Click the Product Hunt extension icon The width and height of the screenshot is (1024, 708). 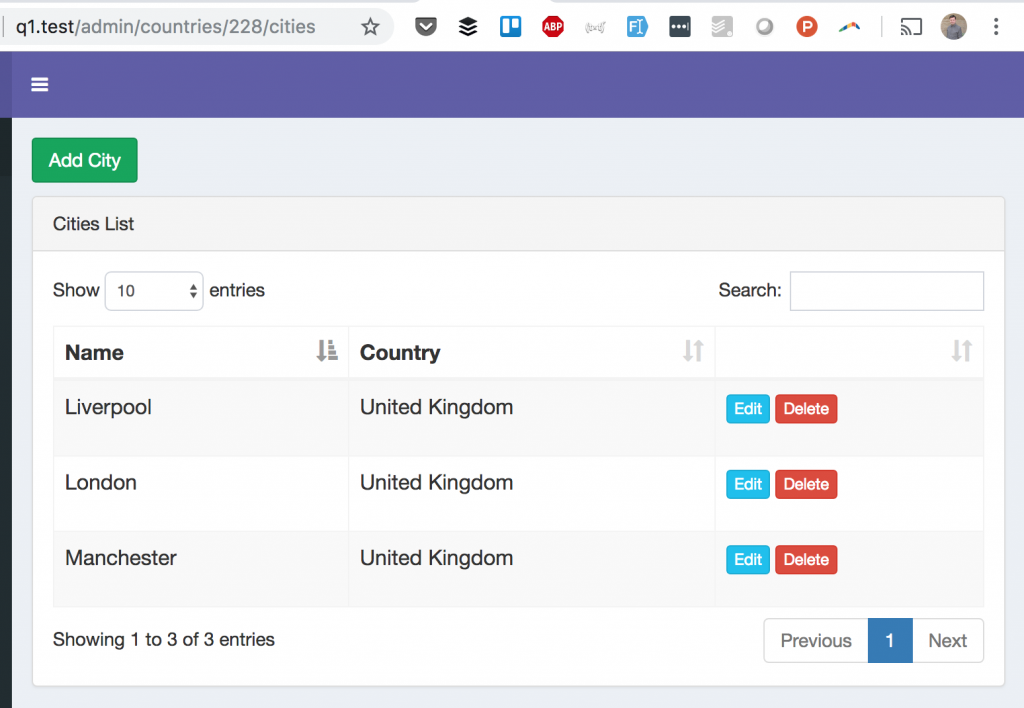[806, 26]
